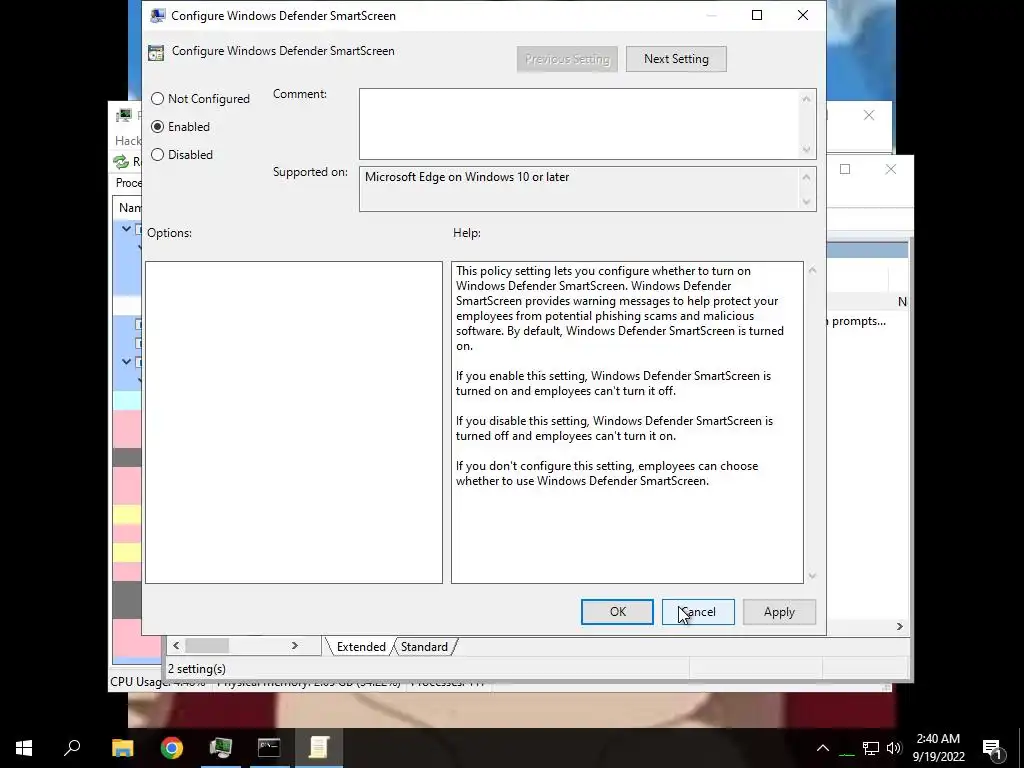
Task: Click the Help pane scroll down arrow
Action: [812, 575]
